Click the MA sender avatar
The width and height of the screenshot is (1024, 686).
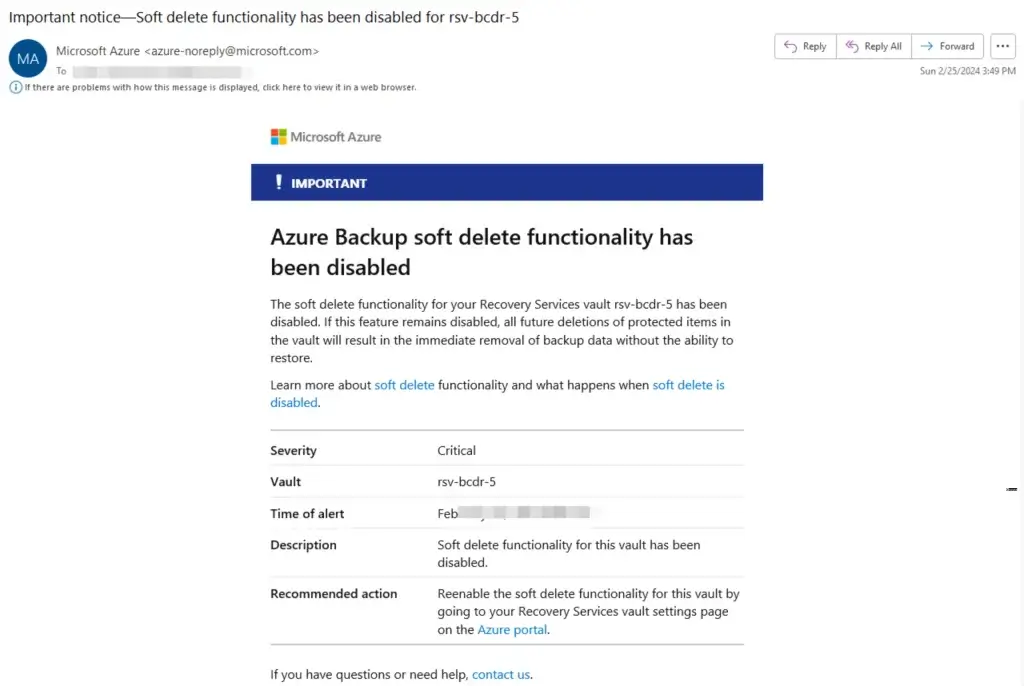(27, 58)
